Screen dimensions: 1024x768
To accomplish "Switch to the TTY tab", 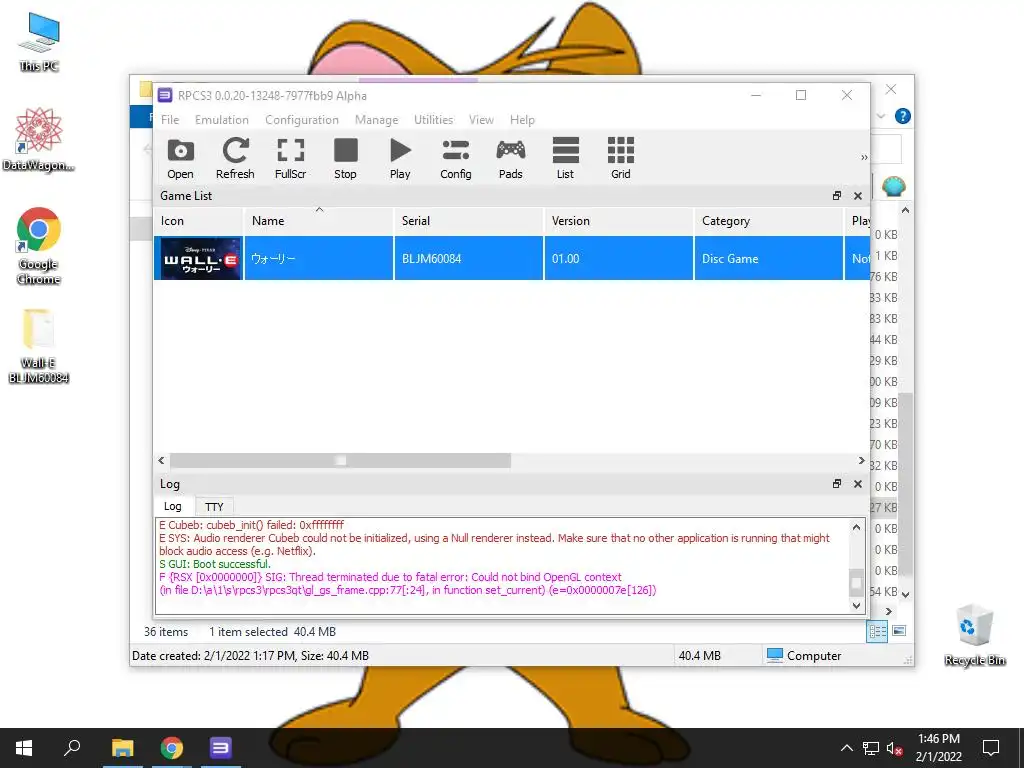I will click(214, 507).
